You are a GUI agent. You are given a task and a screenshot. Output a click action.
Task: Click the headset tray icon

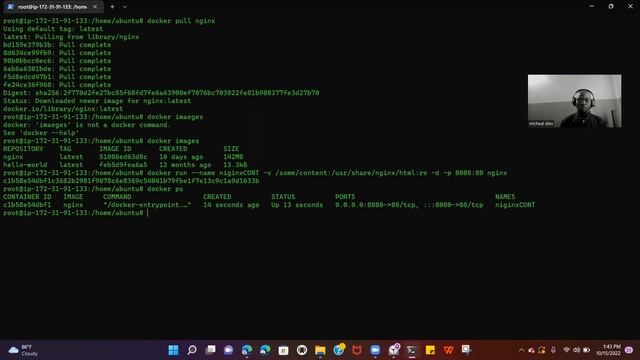click(542, 350)
